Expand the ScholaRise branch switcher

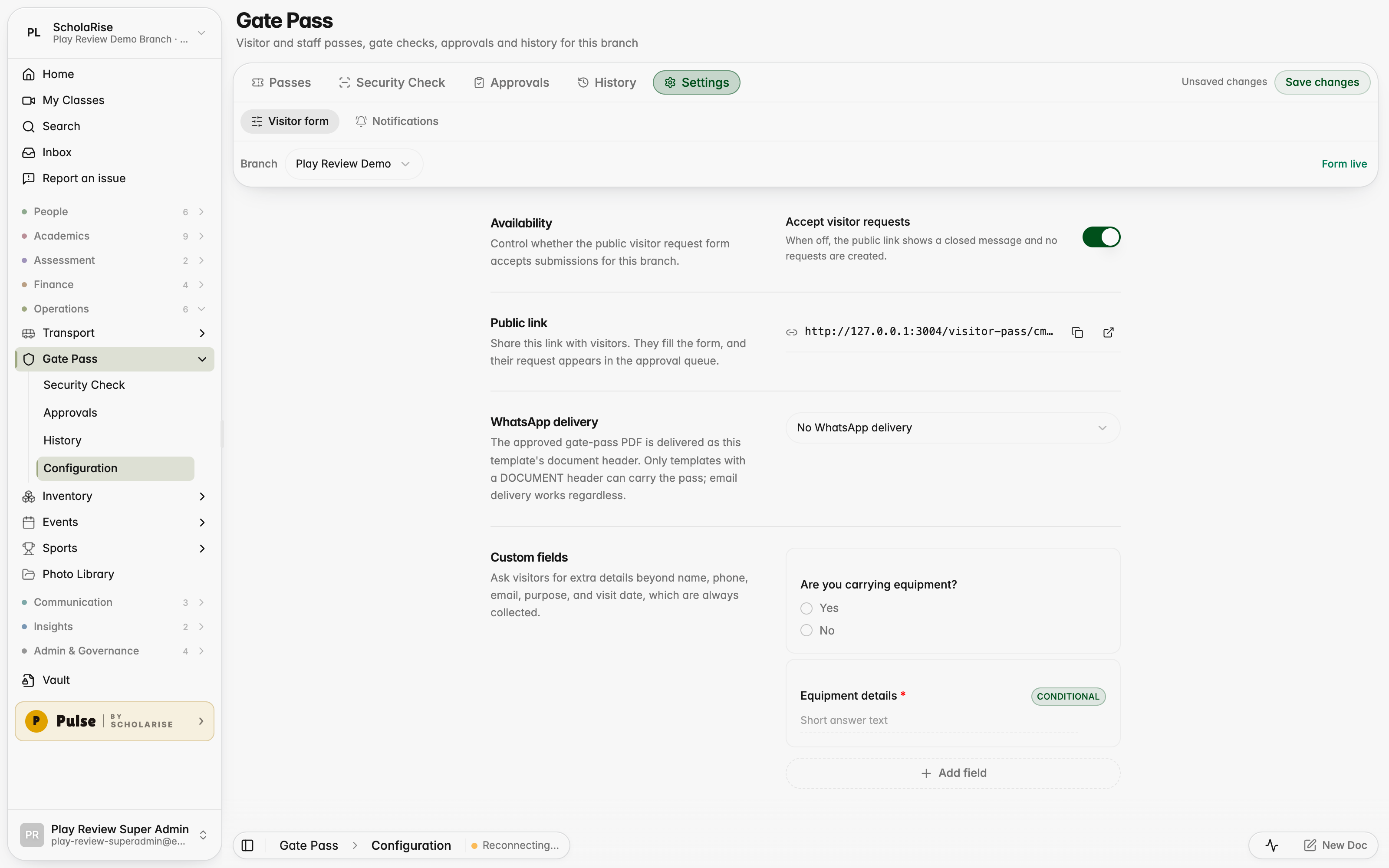[x=114, y=33]
